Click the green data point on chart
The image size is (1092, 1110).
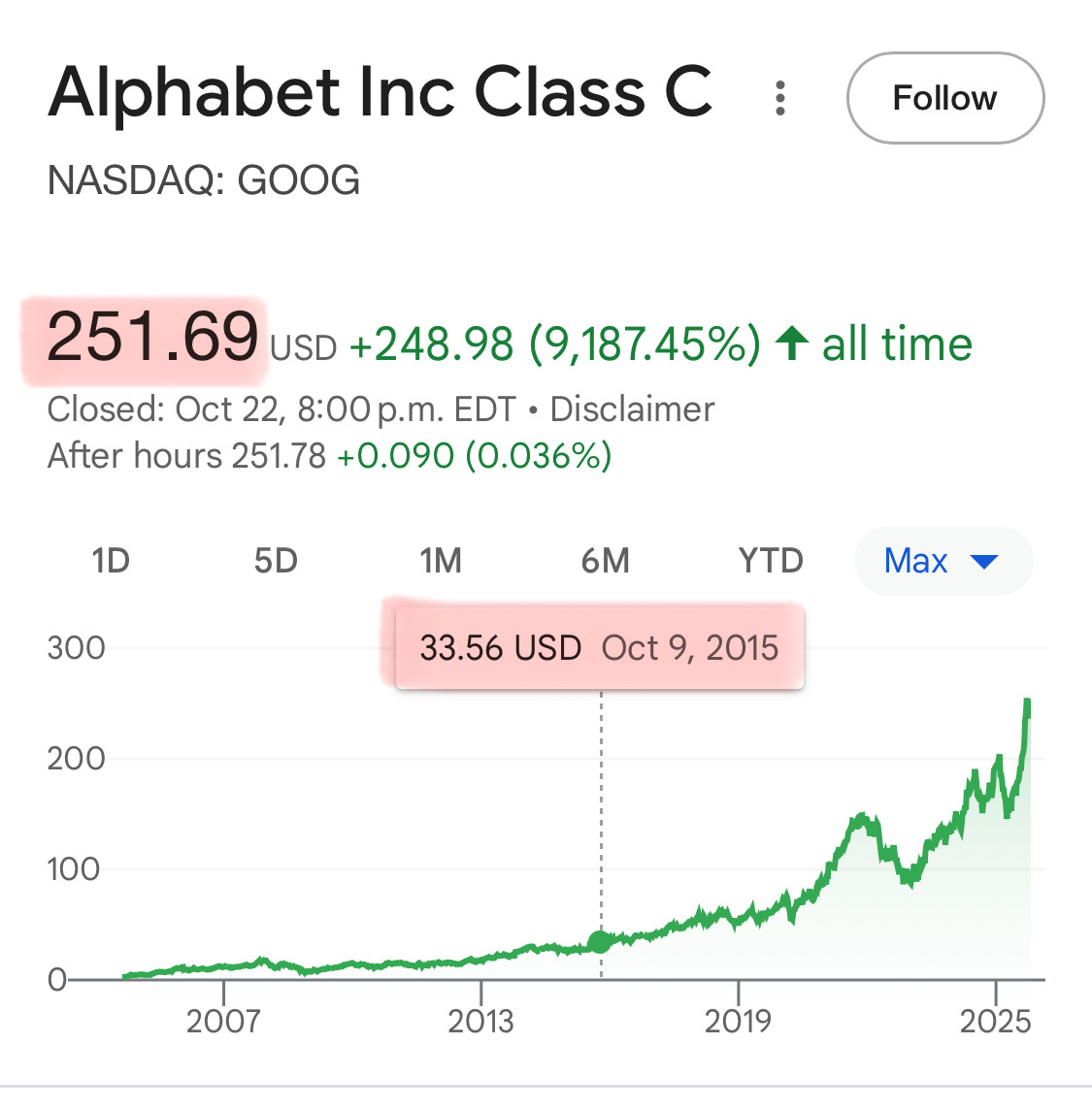600,941
